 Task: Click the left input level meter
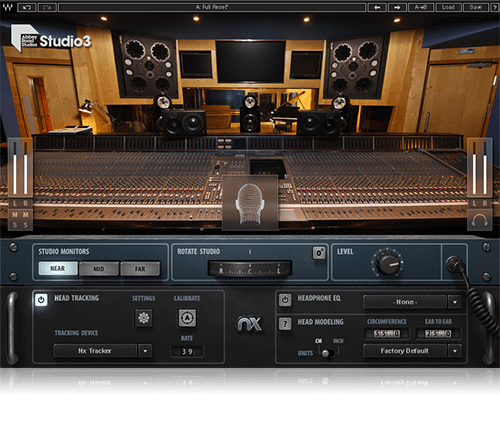[15, 168]
